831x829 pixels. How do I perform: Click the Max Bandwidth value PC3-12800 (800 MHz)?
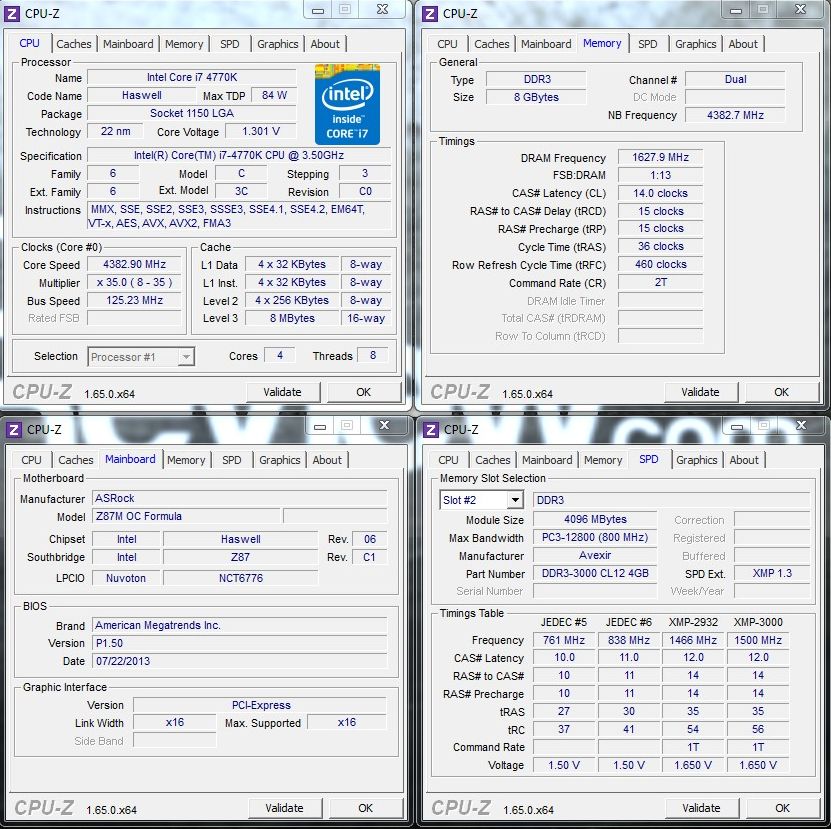coord(595,537)
